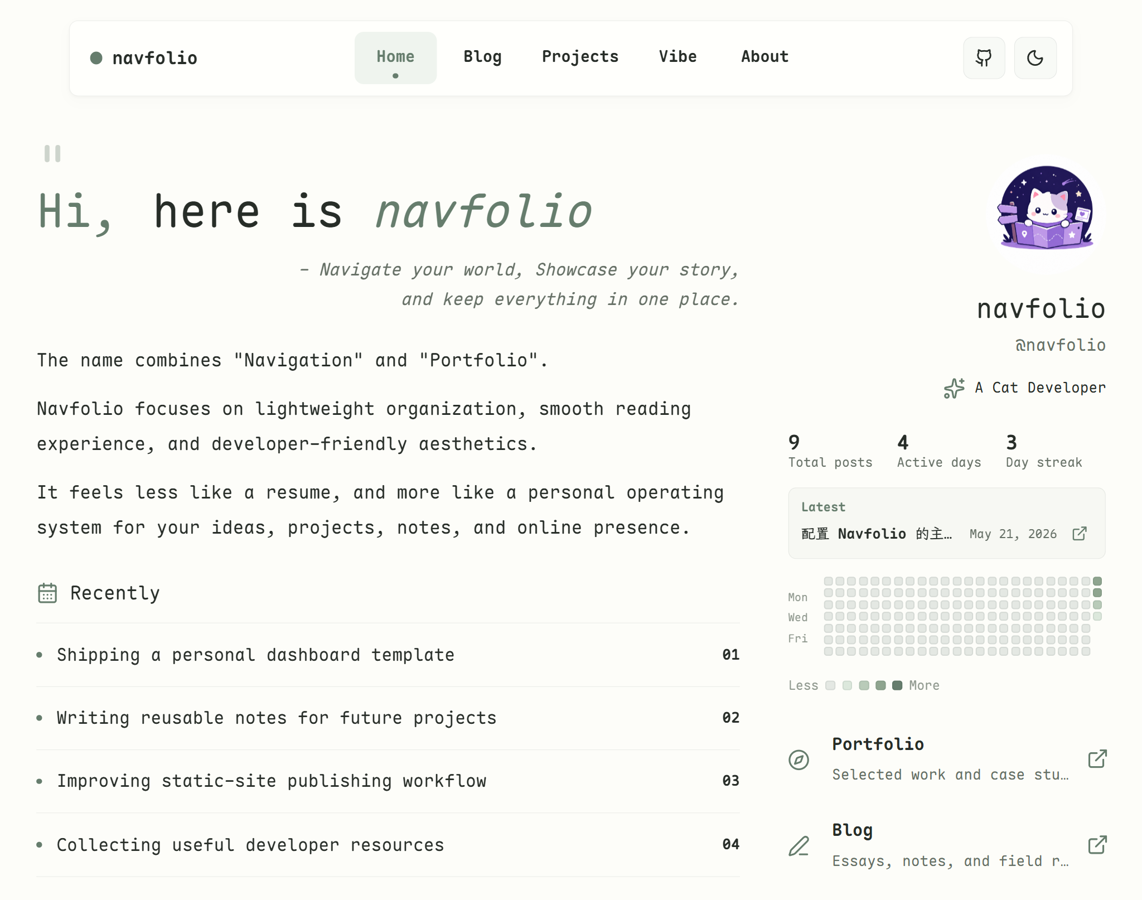Click the Portfolio compass icon
This screenshot has width=1142, height=900.
click(x=799, y=759)
